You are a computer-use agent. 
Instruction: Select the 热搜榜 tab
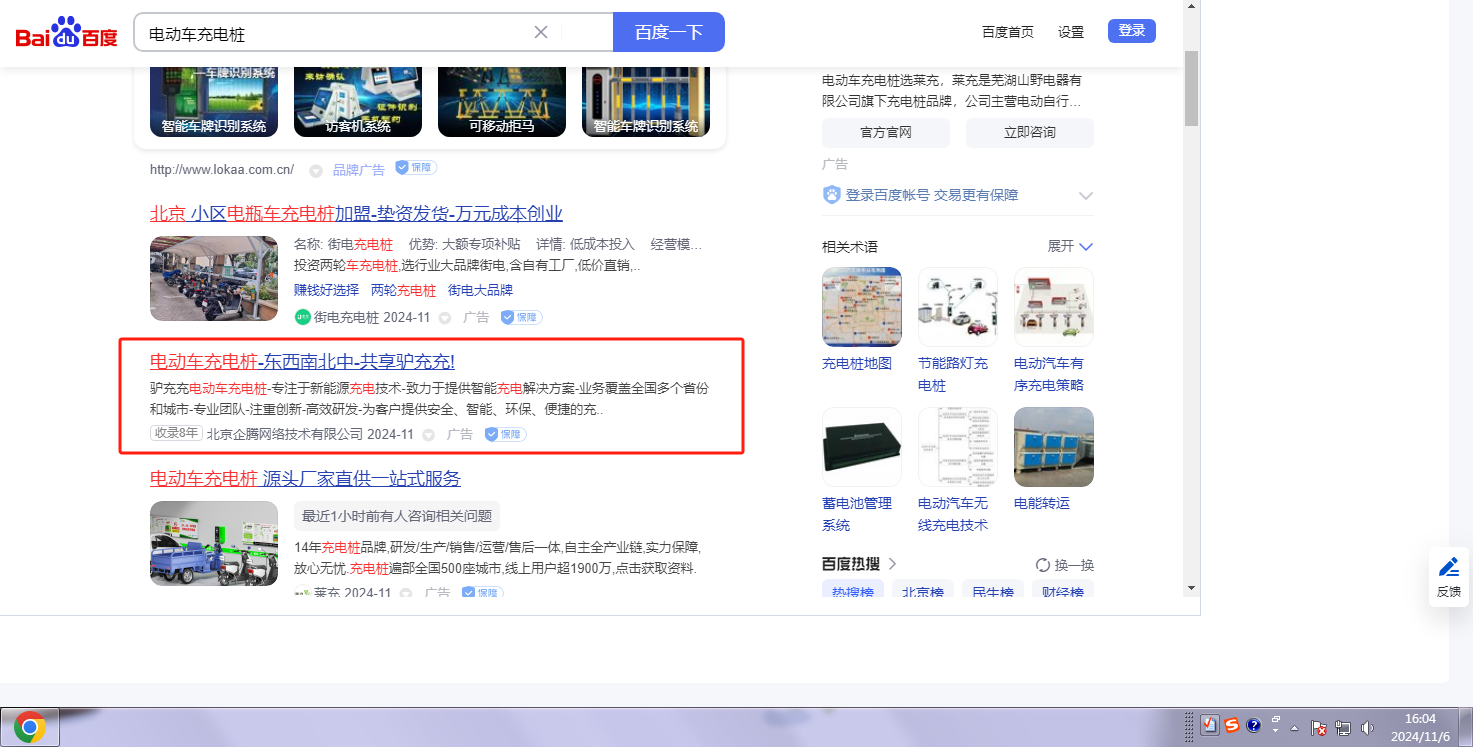[x=853, y=590]
